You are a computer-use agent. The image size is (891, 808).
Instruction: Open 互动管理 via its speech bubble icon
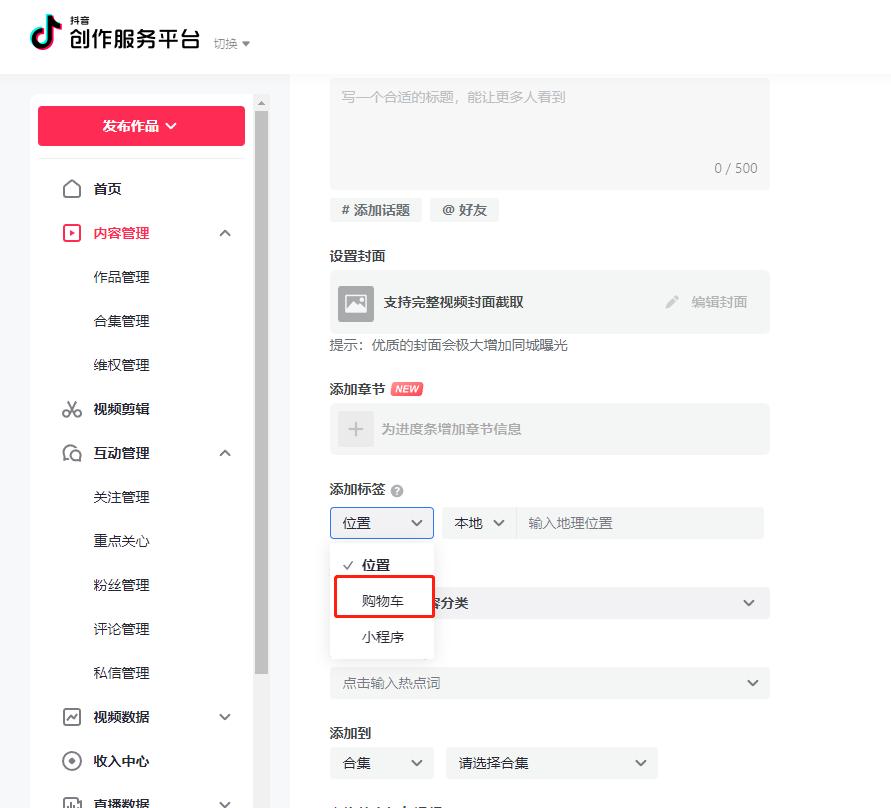[71, 453]
